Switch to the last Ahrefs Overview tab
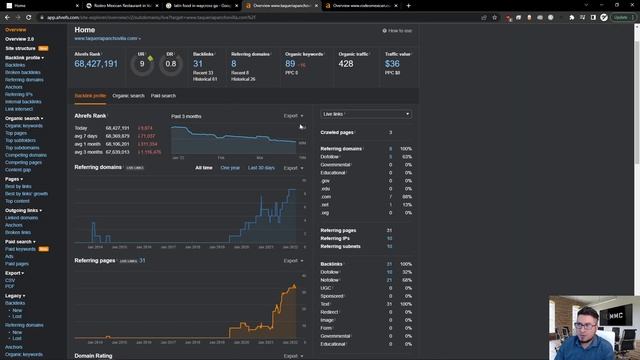 (x=360, y=6)
